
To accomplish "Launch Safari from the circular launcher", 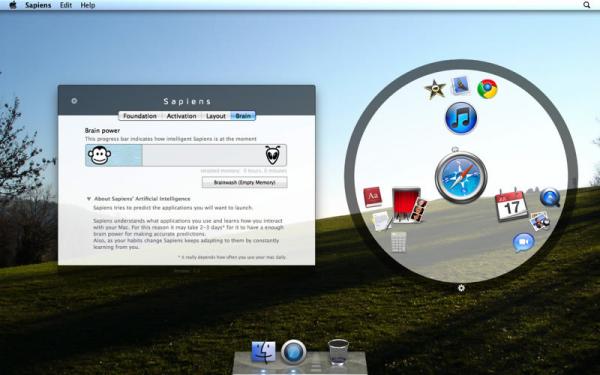I will coord(461,177).
